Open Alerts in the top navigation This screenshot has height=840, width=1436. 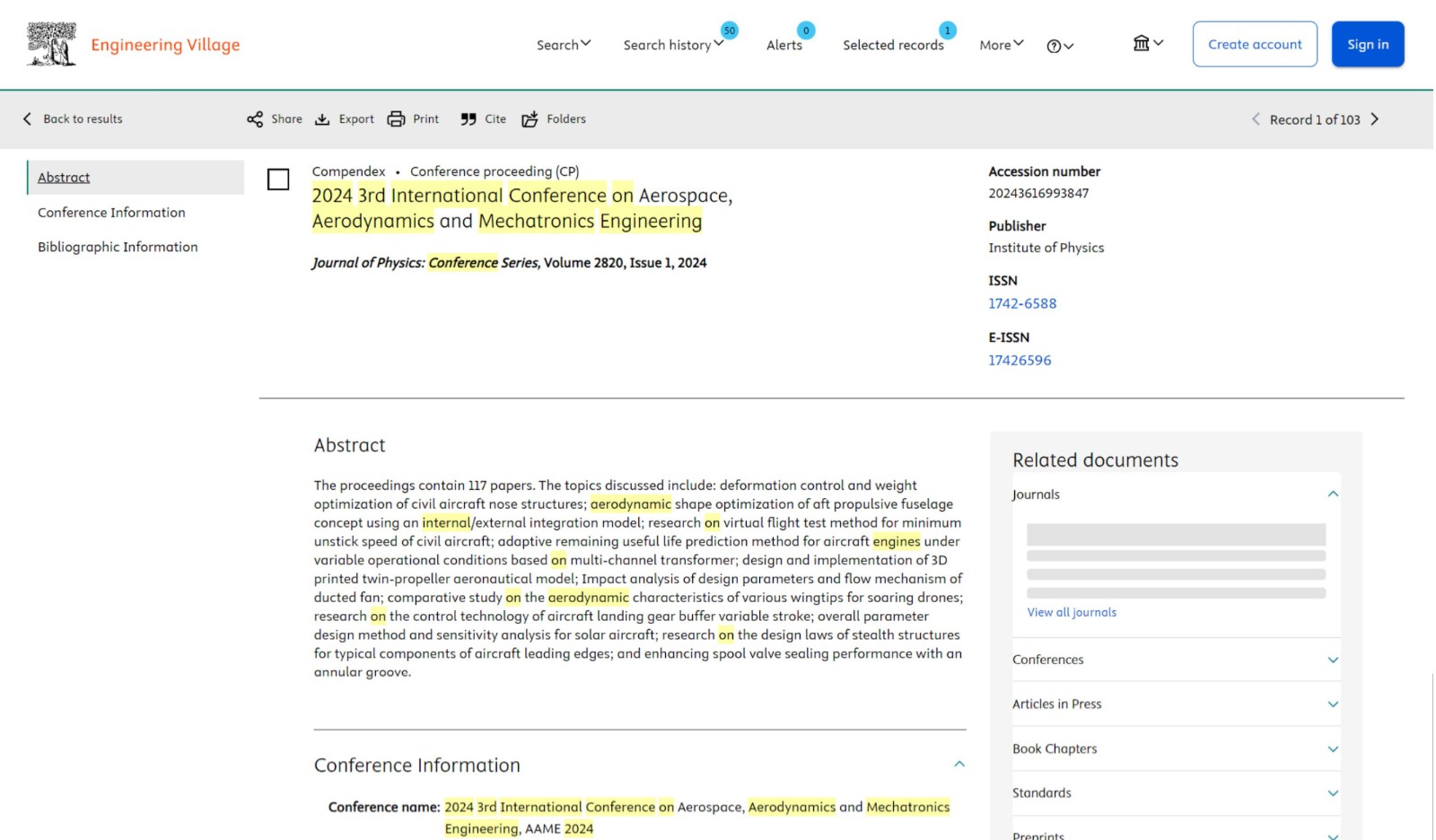click(784, 45)
